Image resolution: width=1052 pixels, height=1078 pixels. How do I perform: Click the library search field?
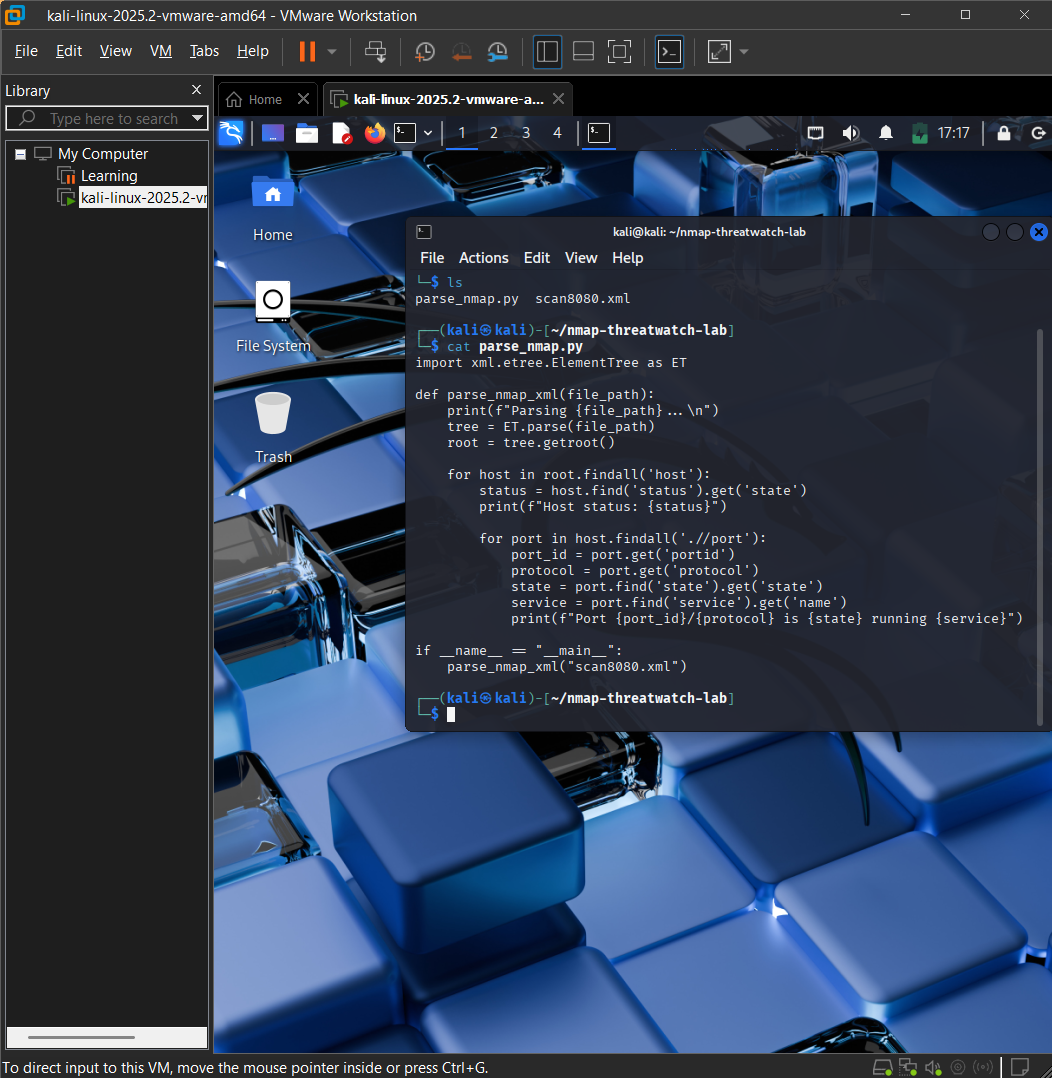coord(107,118)
